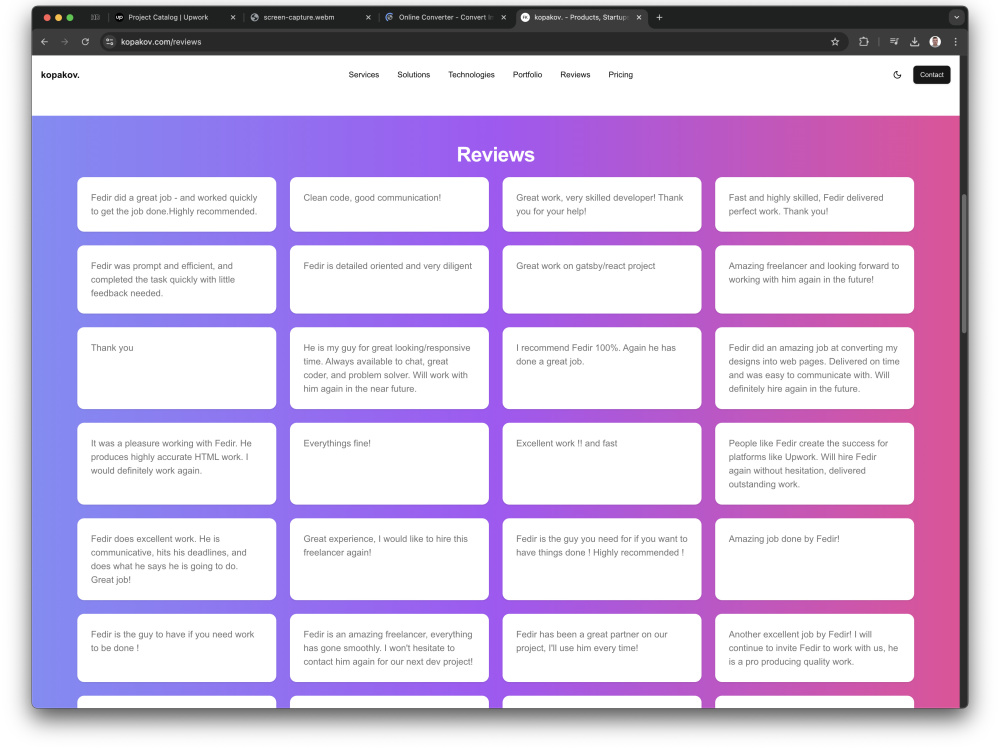Click the "converting my designs into web pages" review
Viewport: 1000px width, 750px height.
pos(814,368)
